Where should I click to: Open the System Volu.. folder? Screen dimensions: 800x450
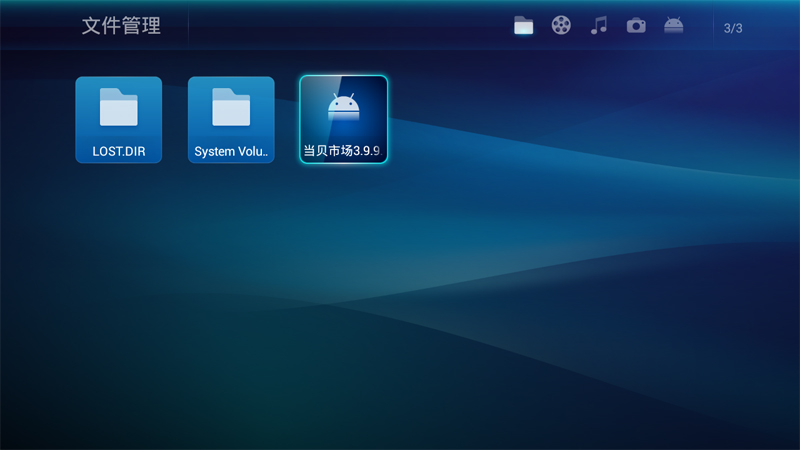231,120
